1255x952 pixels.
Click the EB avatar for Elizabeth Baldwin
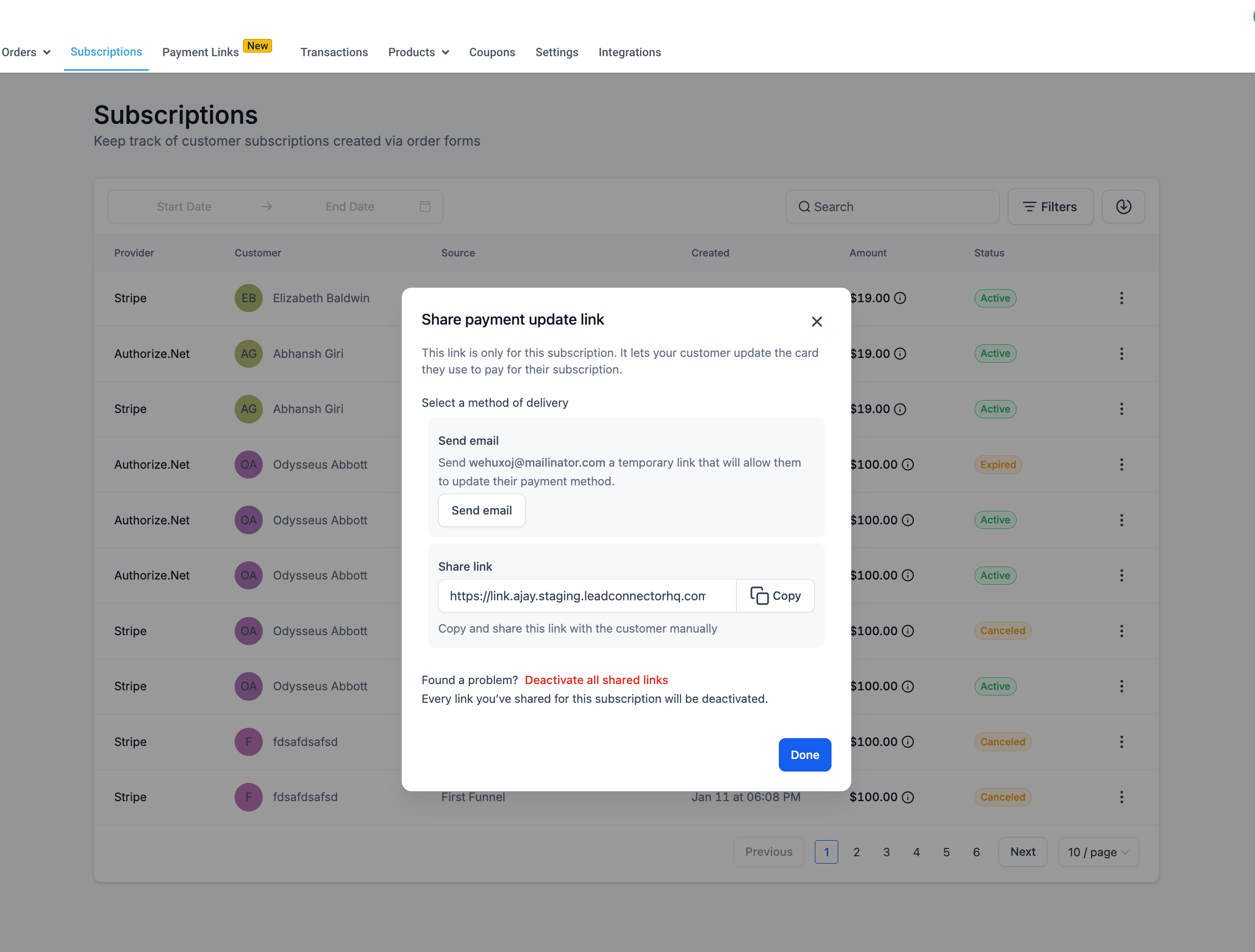[249, 299]
